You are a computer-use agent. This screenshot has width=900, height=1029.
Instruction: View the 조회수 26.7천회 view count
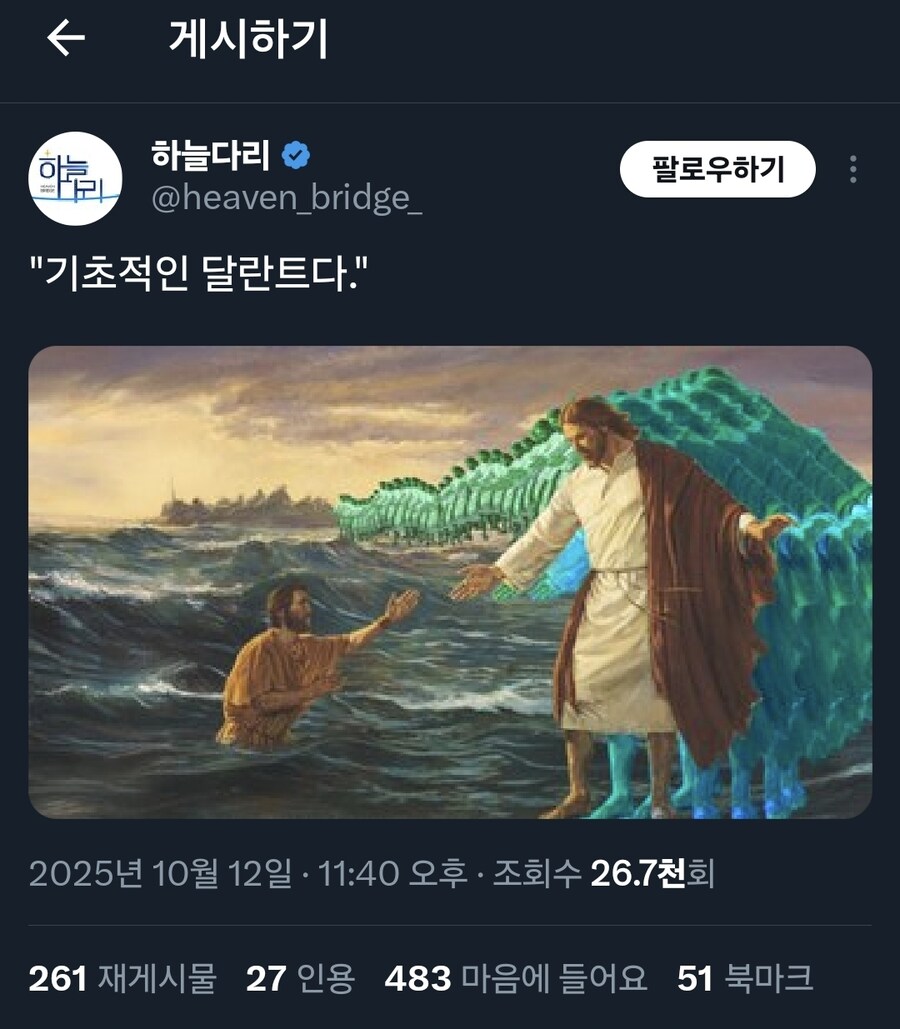(x=604, y=873)
